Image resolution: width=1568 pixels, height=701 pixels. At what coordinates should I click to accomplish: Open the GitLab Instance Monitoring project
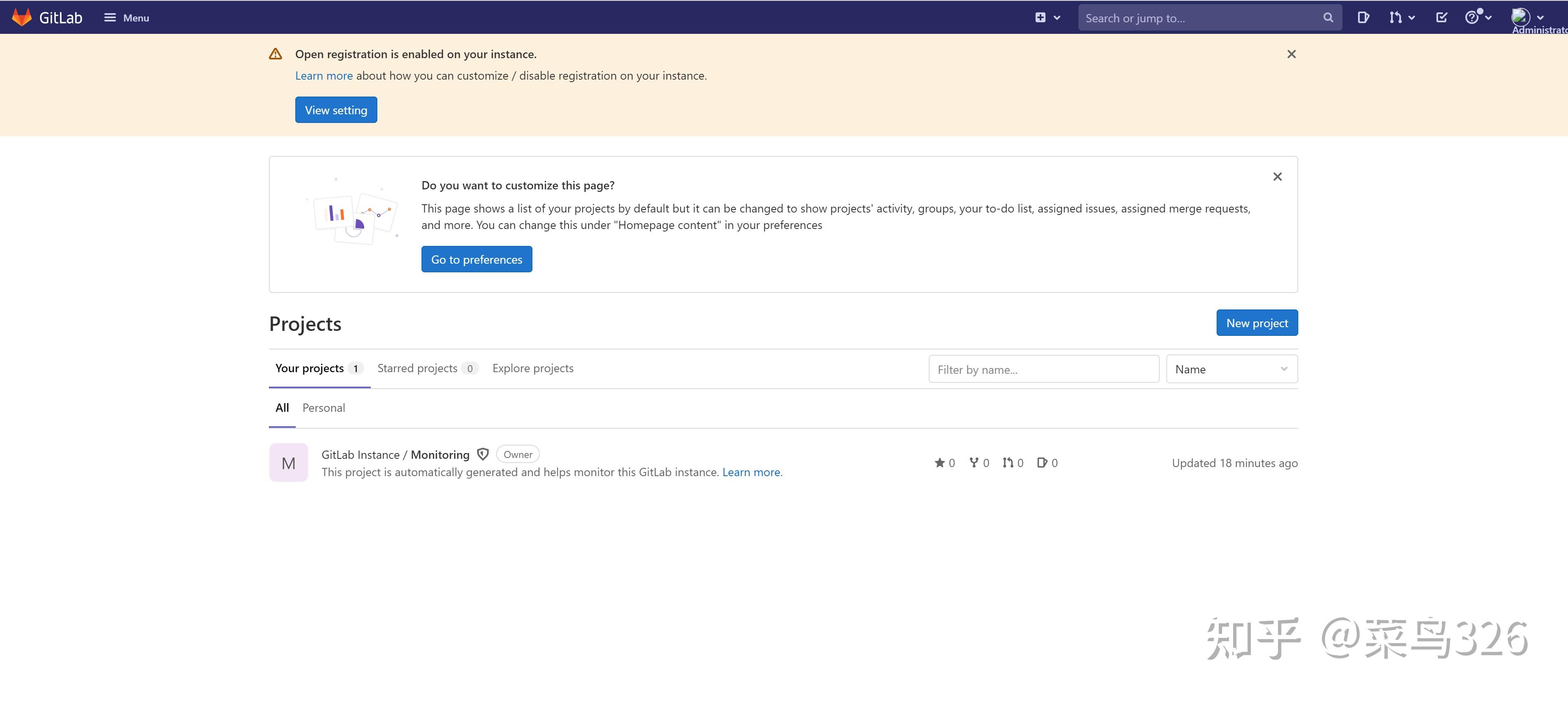coord(395,454)
